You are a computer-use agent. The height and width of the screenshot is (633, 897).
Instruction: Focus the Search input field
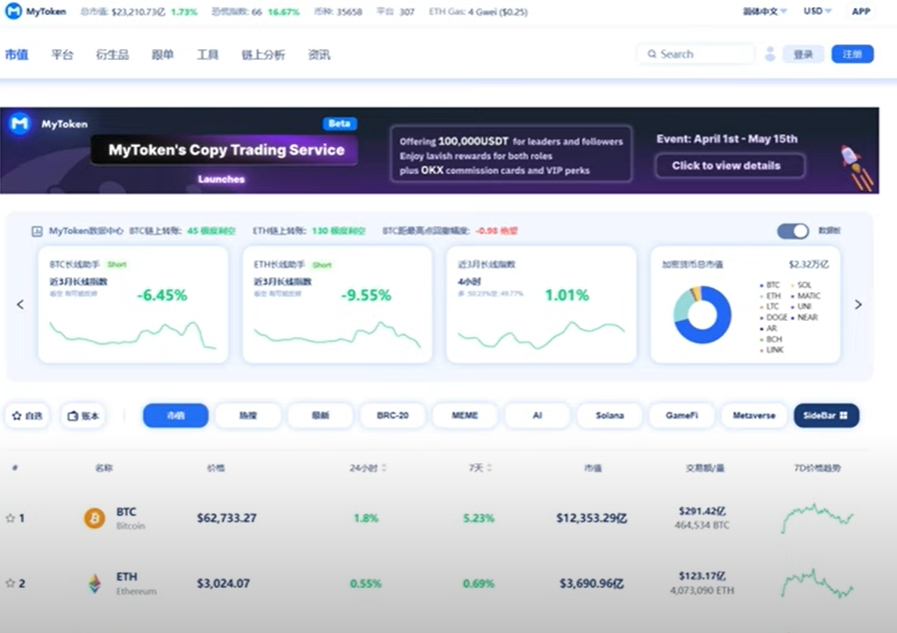tap(696, 54)
